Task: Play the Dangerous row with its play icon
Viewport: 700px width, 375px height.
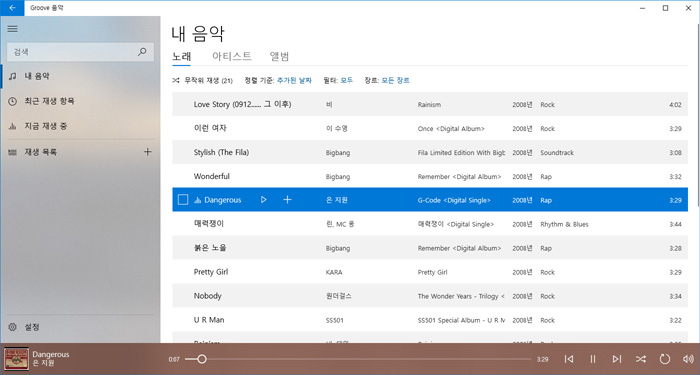Action: point(263,200)
